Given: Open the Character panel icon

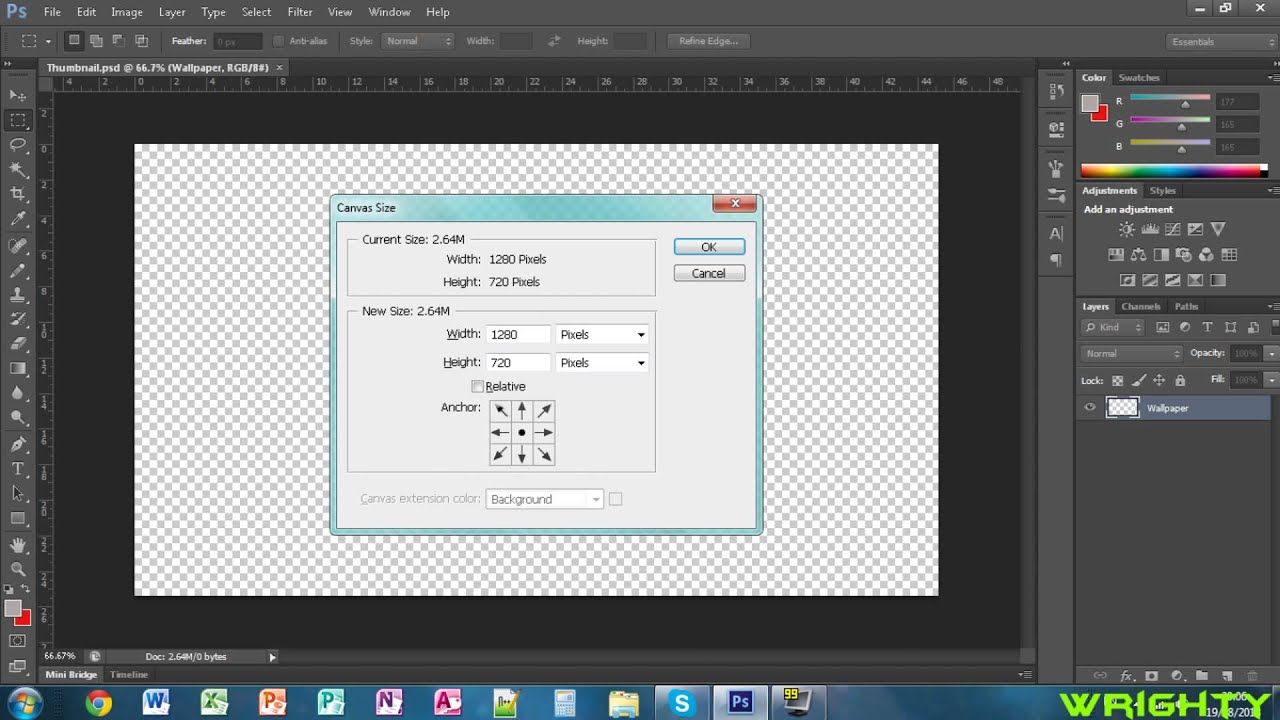Looking at the screenshot, I should click(x=1056, y=233).
